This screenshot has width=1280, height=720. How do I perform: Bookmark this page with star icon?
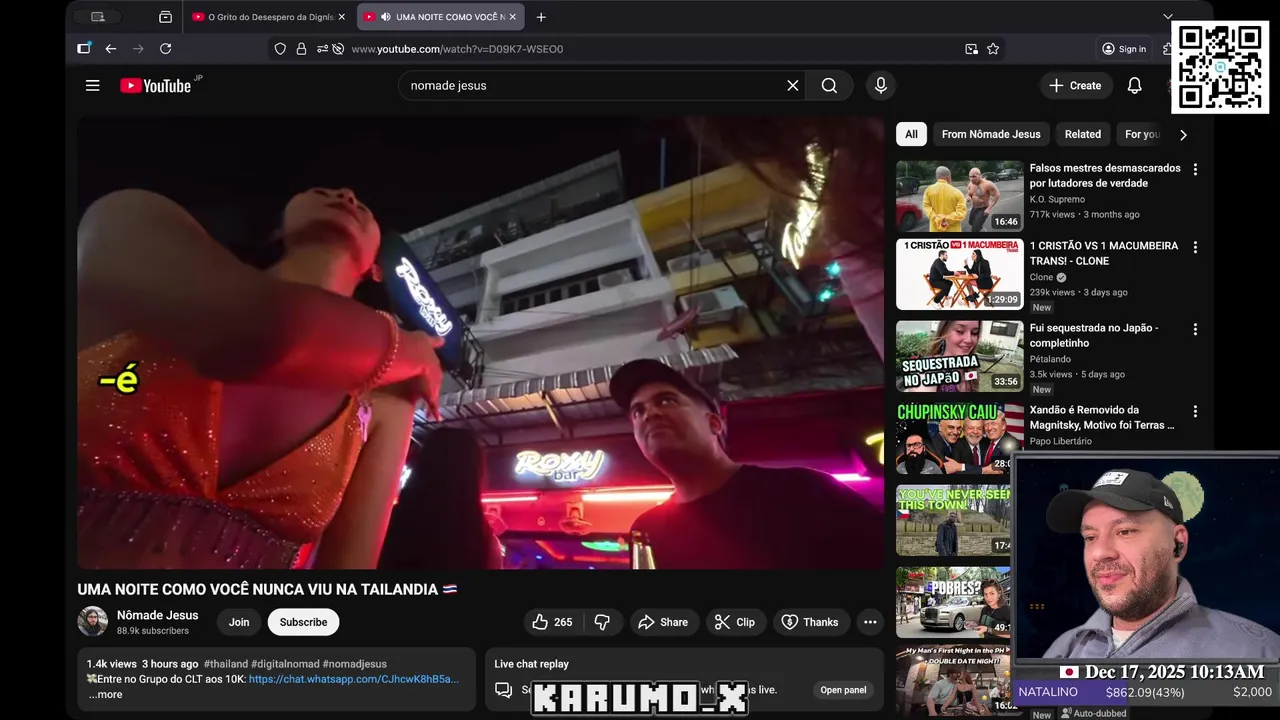[993, 49]
